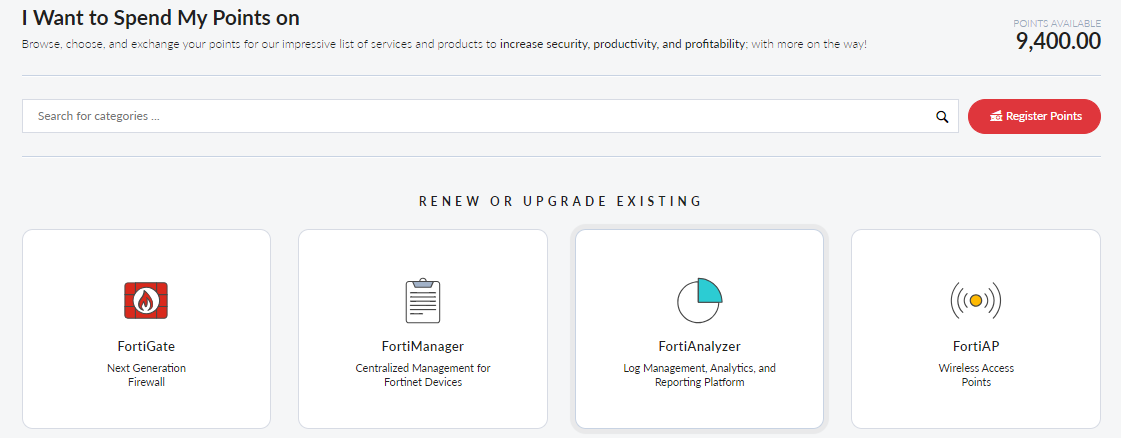Click 'Centralized Management for Fortinet Devices' text

click(x=423, y=375)
